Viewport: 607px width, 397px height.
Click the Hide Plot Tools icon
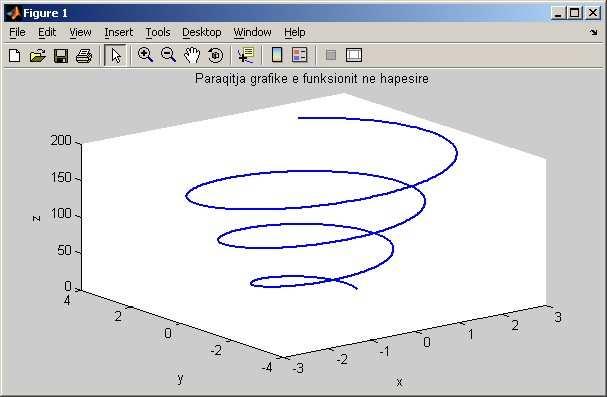tap(331, 55)
